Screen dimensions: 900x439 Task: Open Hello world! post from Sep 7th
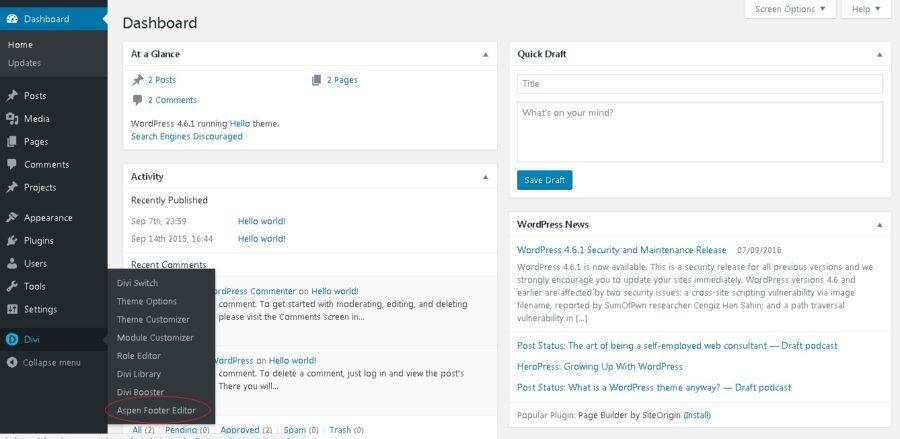tap(261, 221)
